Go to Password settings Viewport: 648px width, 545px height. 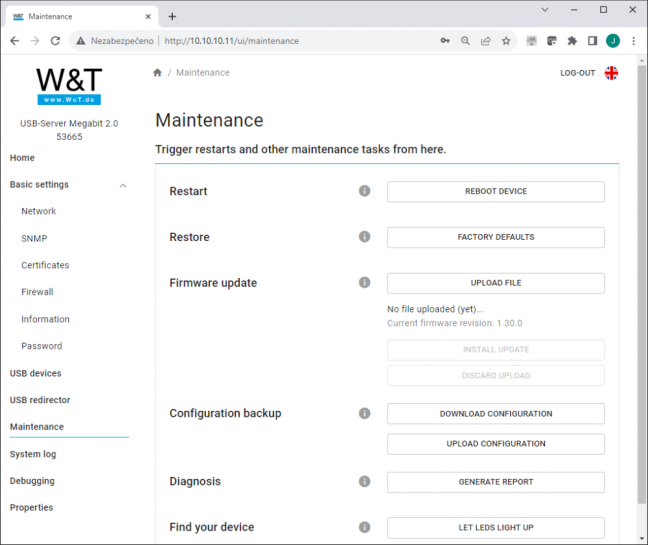coord(42,346)
